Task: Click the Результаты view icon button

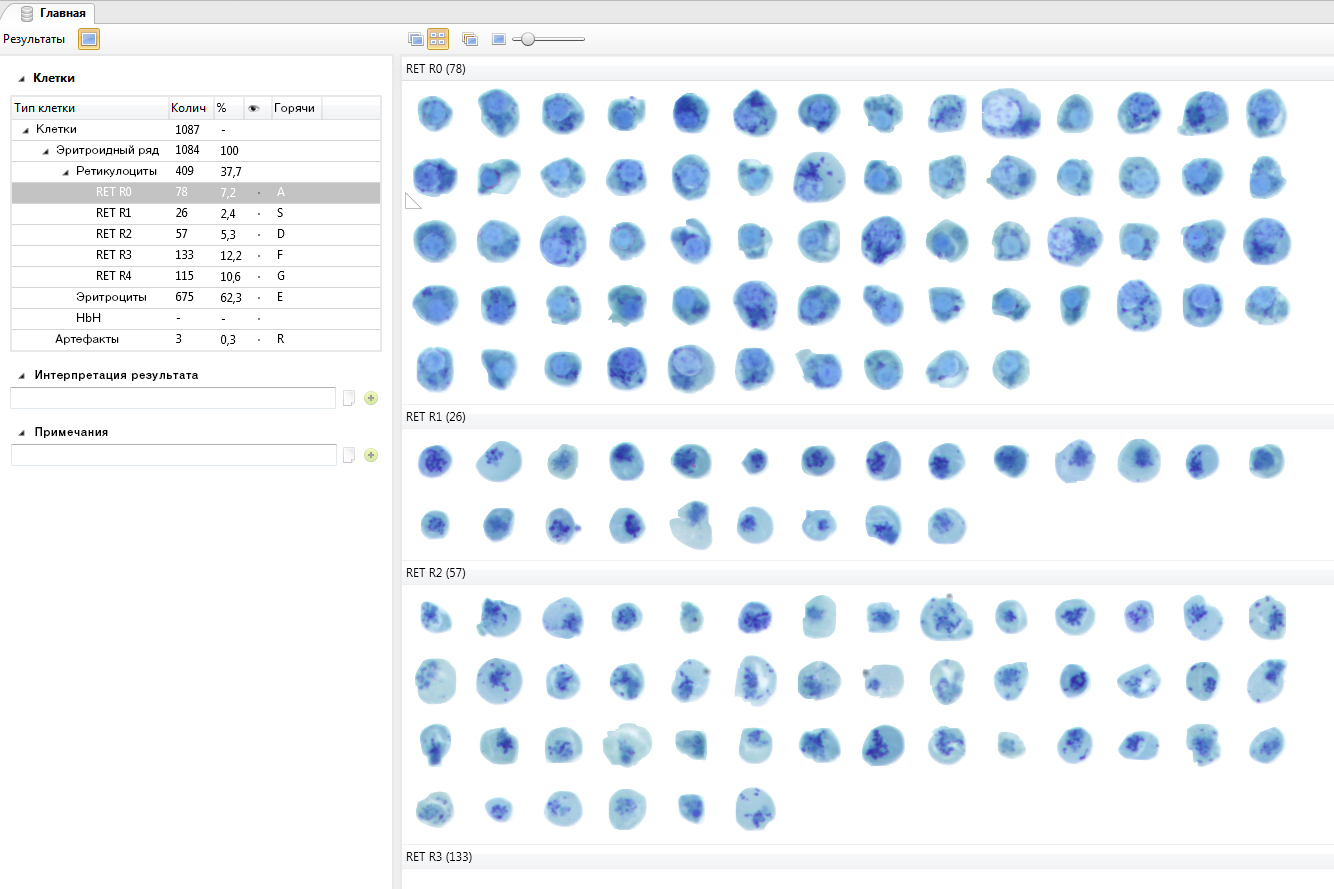Action: [89, 39]
